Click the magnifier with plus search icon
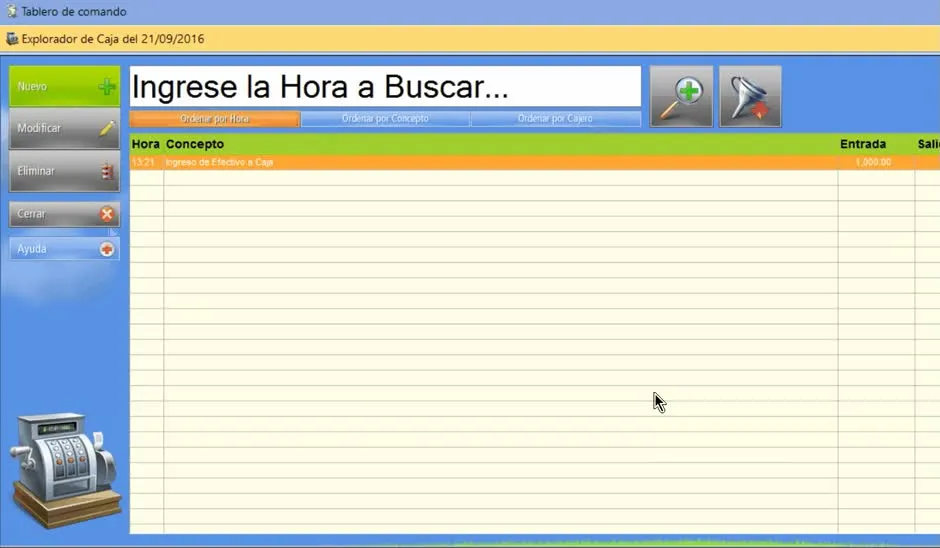Viewport: 940px width, 548px height. [681, 97]
